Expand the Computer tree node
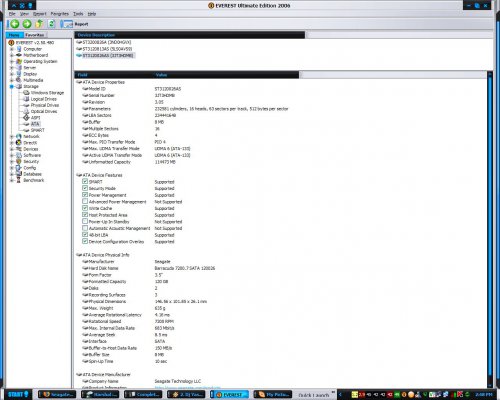This screenshot has height=400, width=500. (12, 49)
